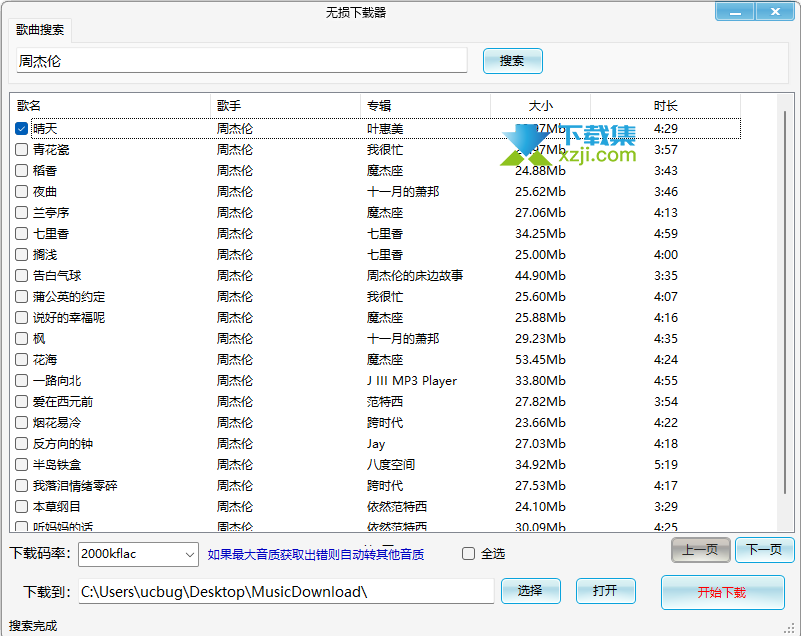Click the 搜索 search button

(512, 61)
